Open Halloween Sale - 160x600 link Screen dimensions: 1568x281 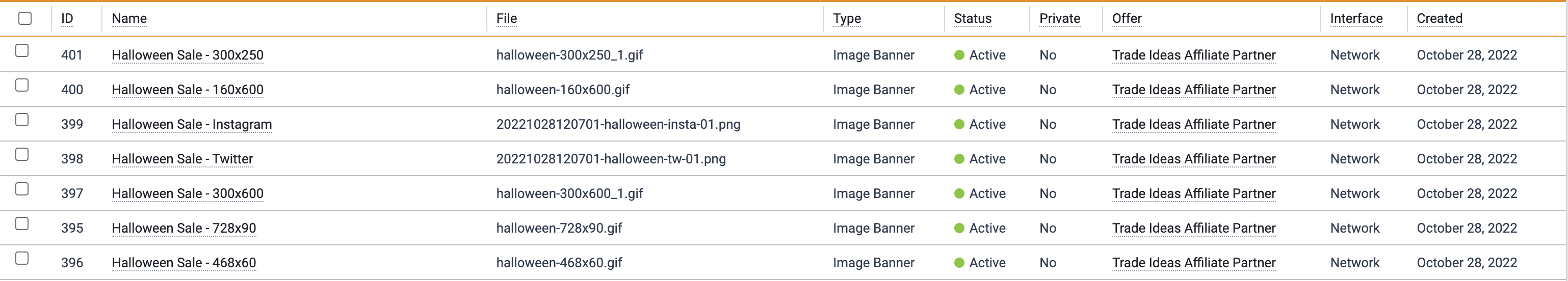coord(188,90)
